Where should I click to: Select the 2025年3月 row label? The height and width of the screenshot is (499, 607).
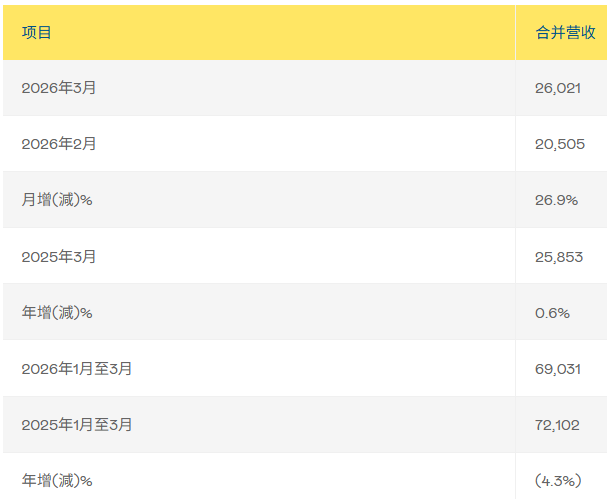(59, 256)
